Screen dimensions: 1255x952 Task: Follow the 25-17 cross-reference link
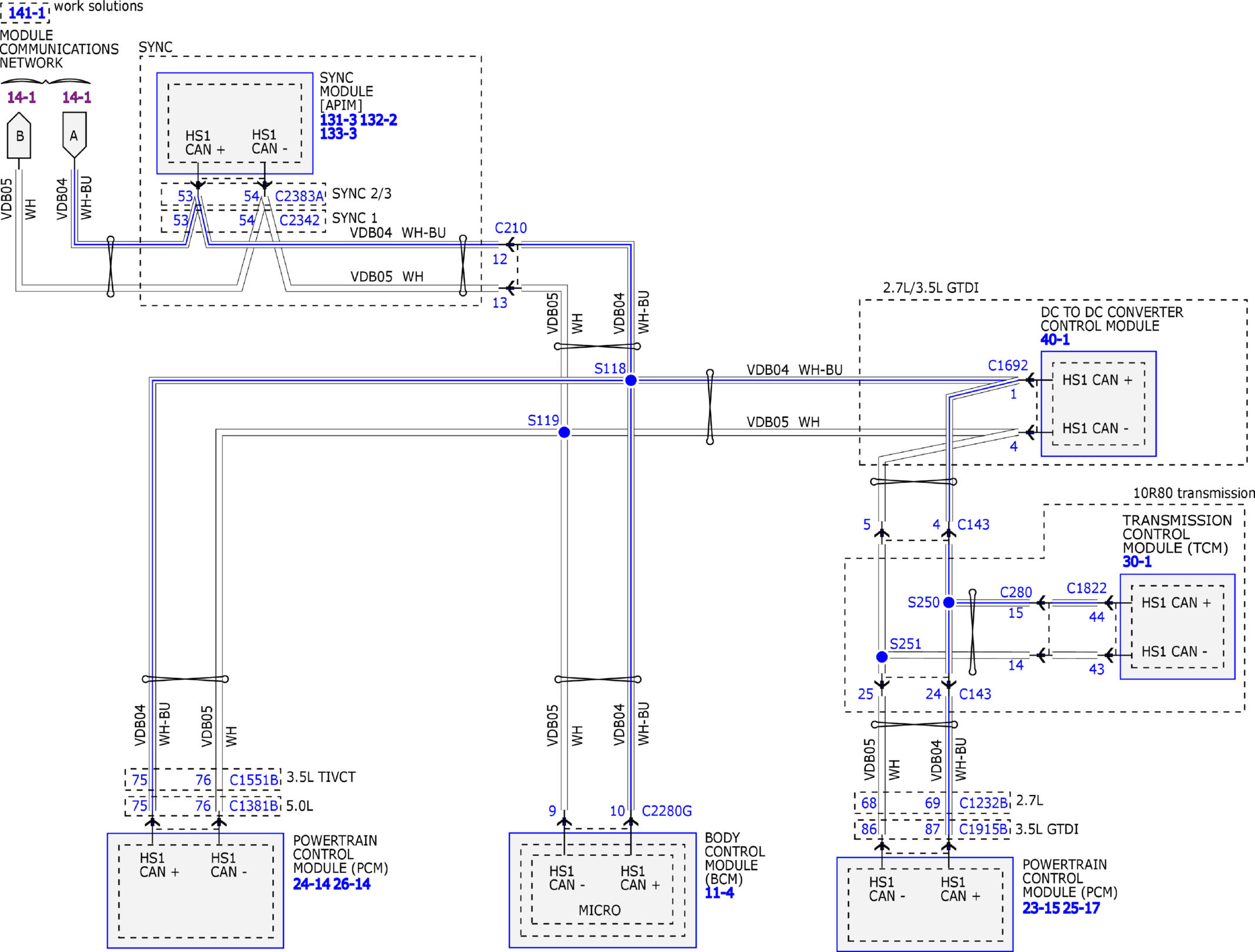click(1081, 908)
